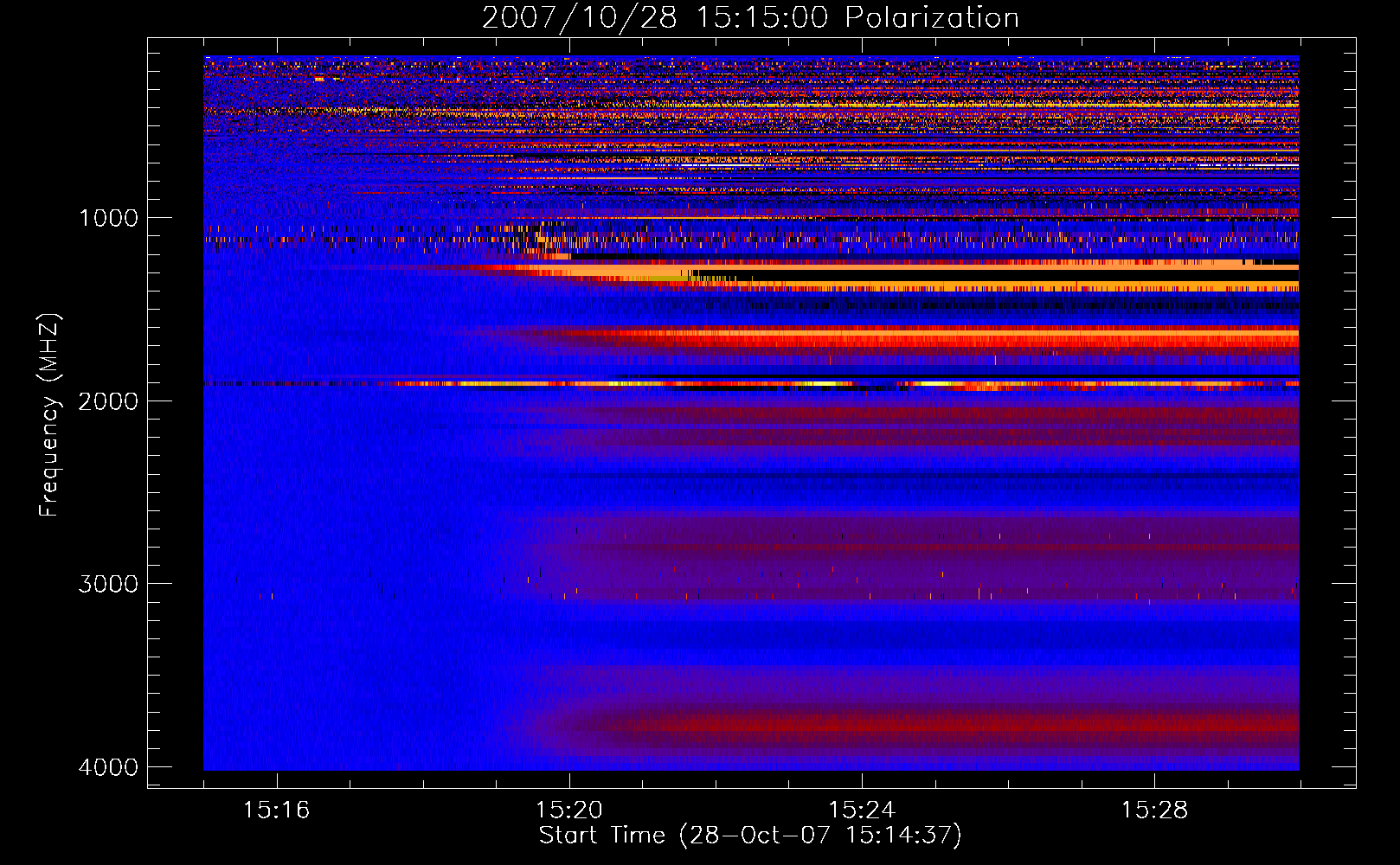Image resolution: width=1400 pixels, height=865 pixels.
Task: Click the 1000 frequency tick label
Action: point(108,218)
